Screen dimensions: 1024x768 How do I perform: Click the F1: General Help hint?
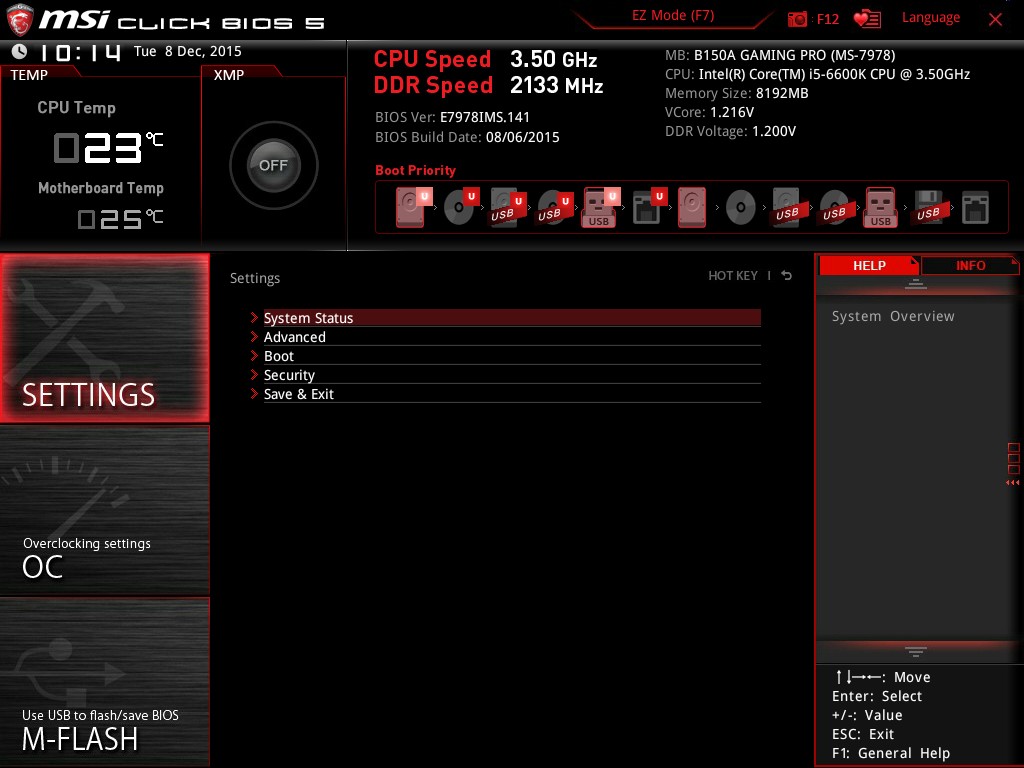click(891, 753)
